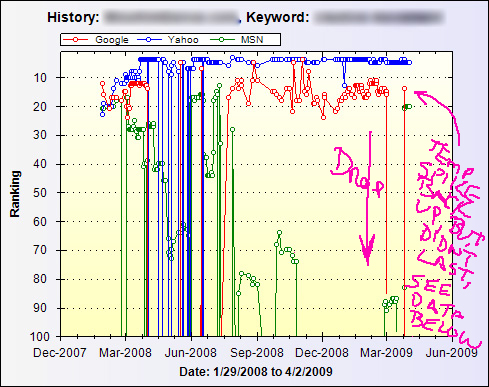The height and width of the screenshot is (387, 489).
Task: Click the last Google data point in Mar-2009
Action: 404,88
